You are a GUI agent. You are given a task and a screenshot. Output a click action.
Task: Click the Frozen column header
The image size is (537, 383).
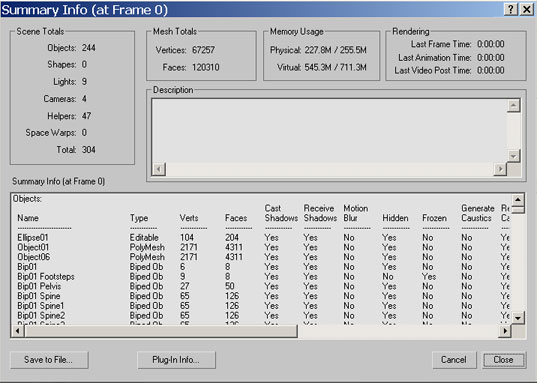click(434, 218)
